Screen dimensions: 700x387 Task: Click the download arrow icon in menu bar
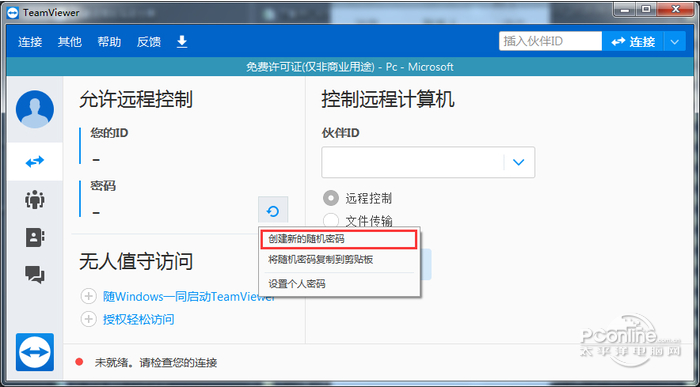(182, 42)
